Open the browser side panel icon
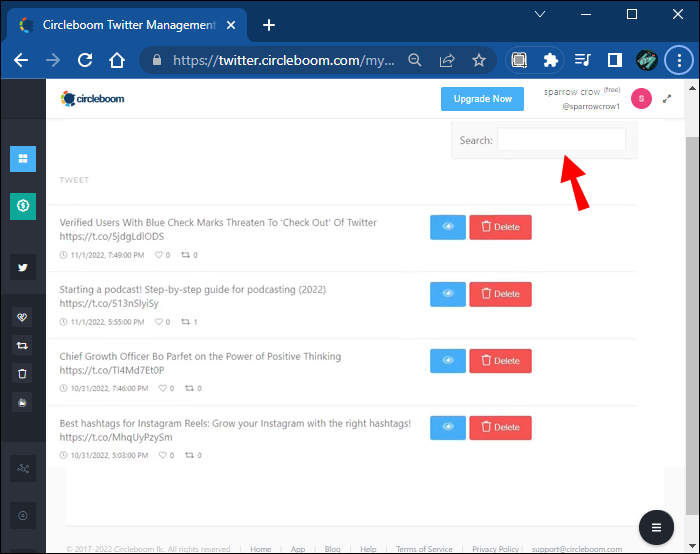Image resolution: width=700 pixels, height=554 pixels. 615,60
